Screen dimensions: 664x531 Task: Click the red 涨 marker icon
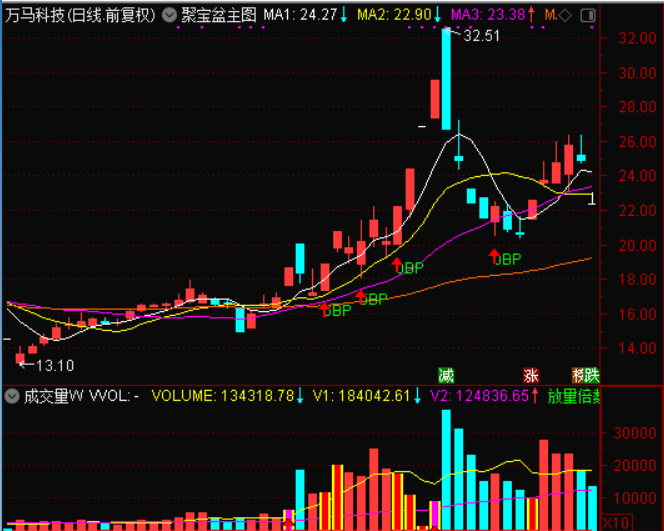click(531, 376)
